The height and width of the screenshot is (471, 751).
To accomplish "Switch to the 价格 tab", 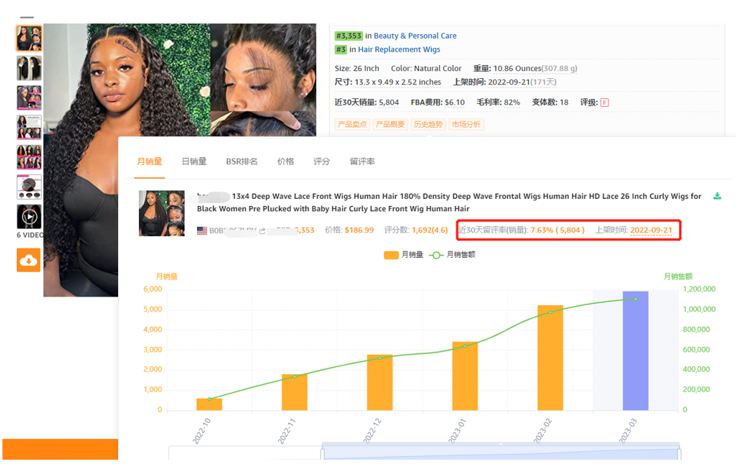I will pyautogui.click(x=285, y=161).
